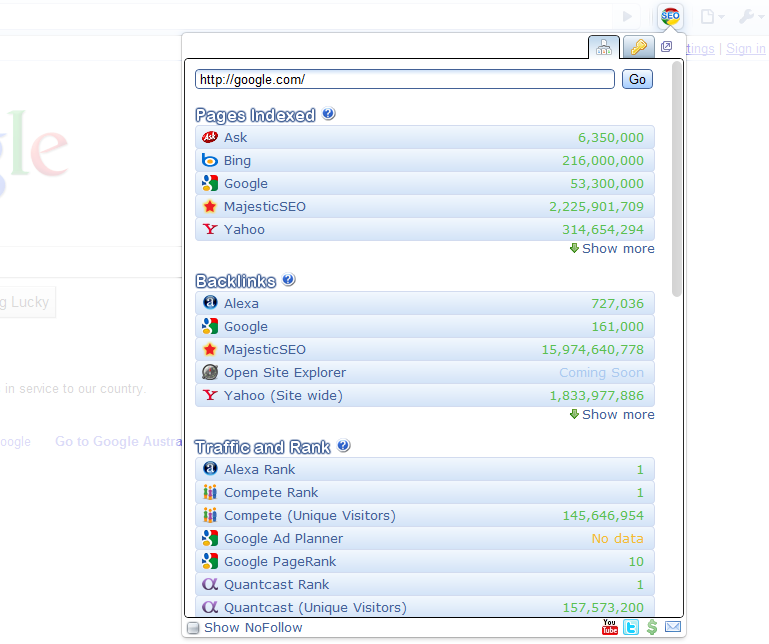Screen dimensions: 769x644
Task: Open the Twitter icon in footer
Action: [631, 627]
